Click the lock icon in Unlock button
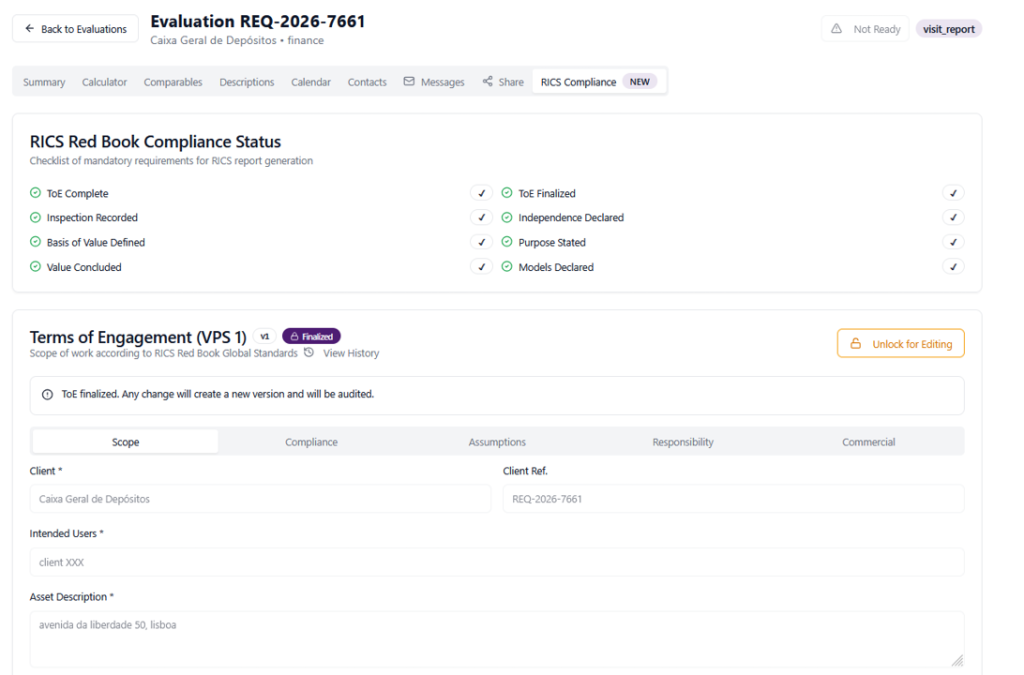This screenshot has width=1024, height=675. pyautogui.click(x=855, y=344)
